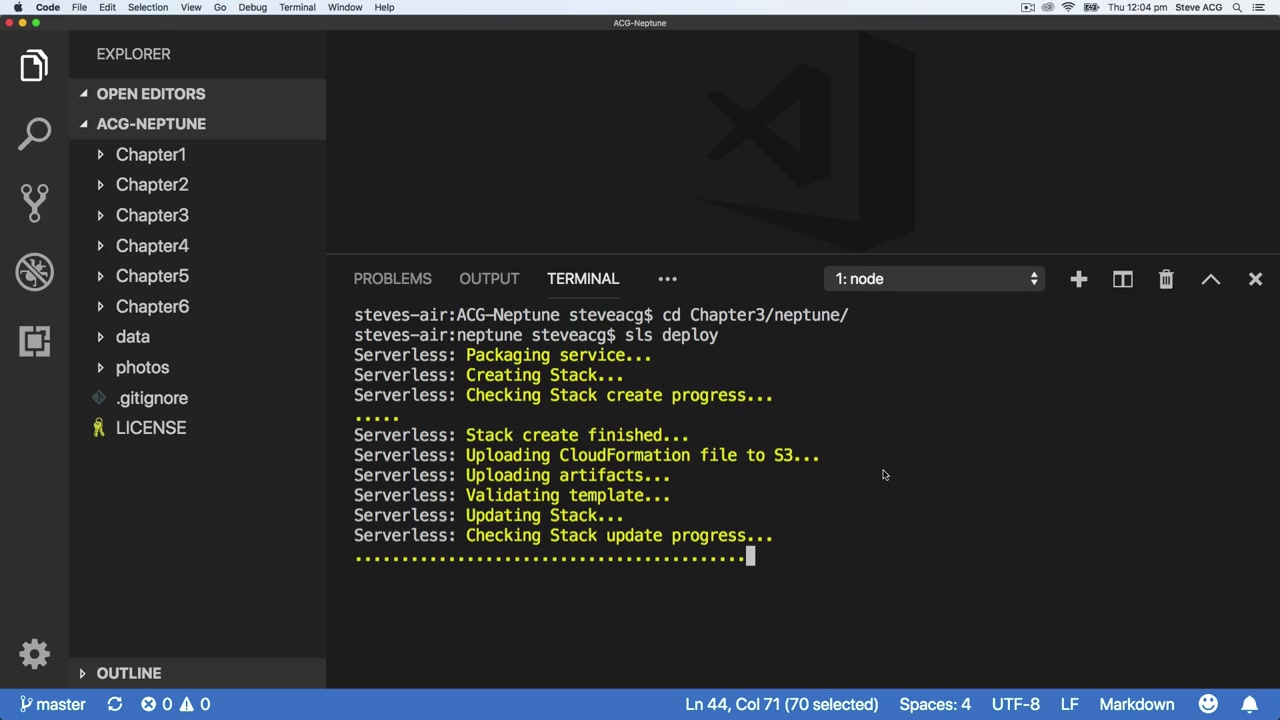The width and height of the screenshot is (1280, 720).
Task: Open the Help menu
Action: point(384,7)
